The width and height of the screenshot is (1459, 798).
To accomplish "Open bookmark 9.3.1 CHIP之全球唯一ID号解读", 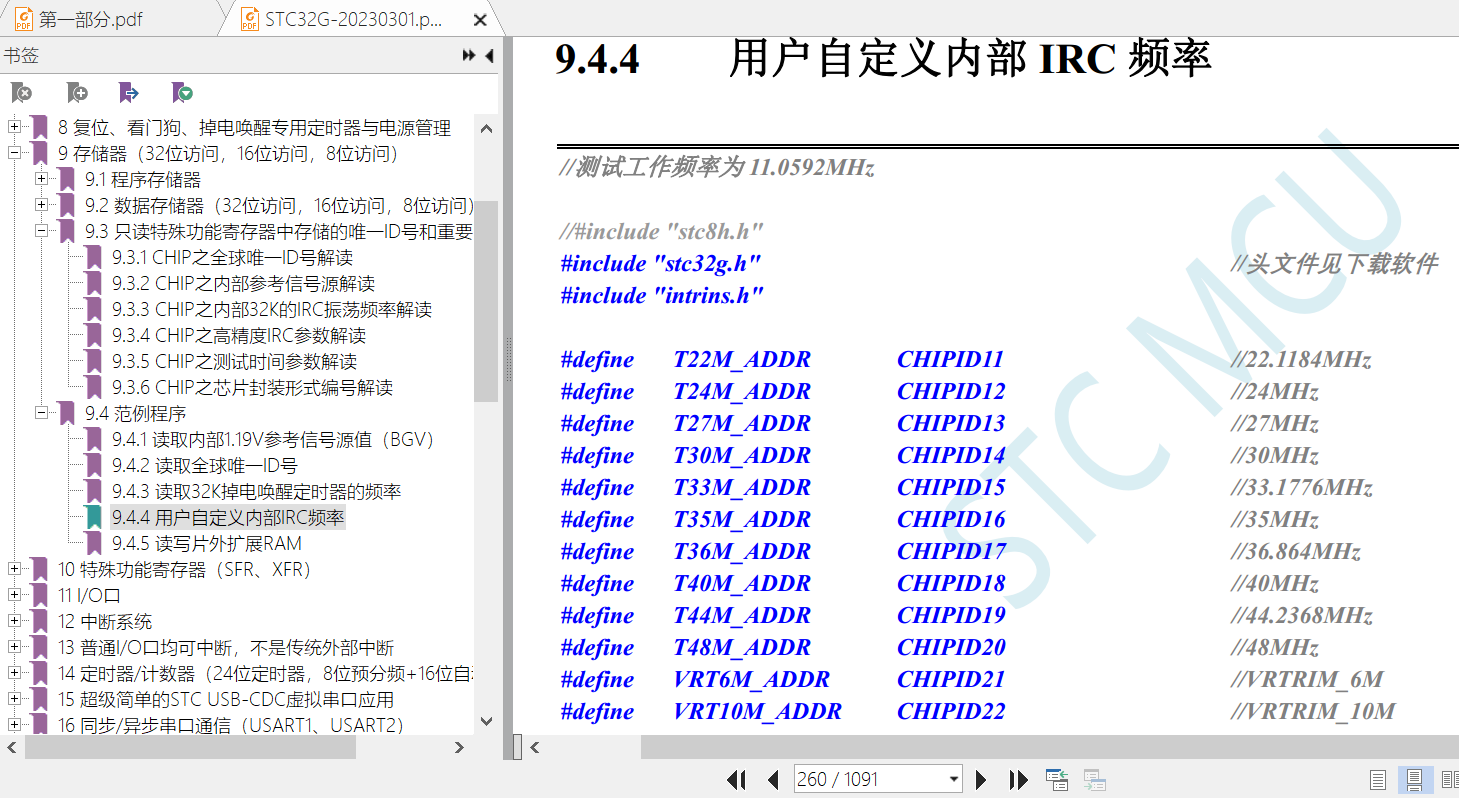I will click(232, 258).
